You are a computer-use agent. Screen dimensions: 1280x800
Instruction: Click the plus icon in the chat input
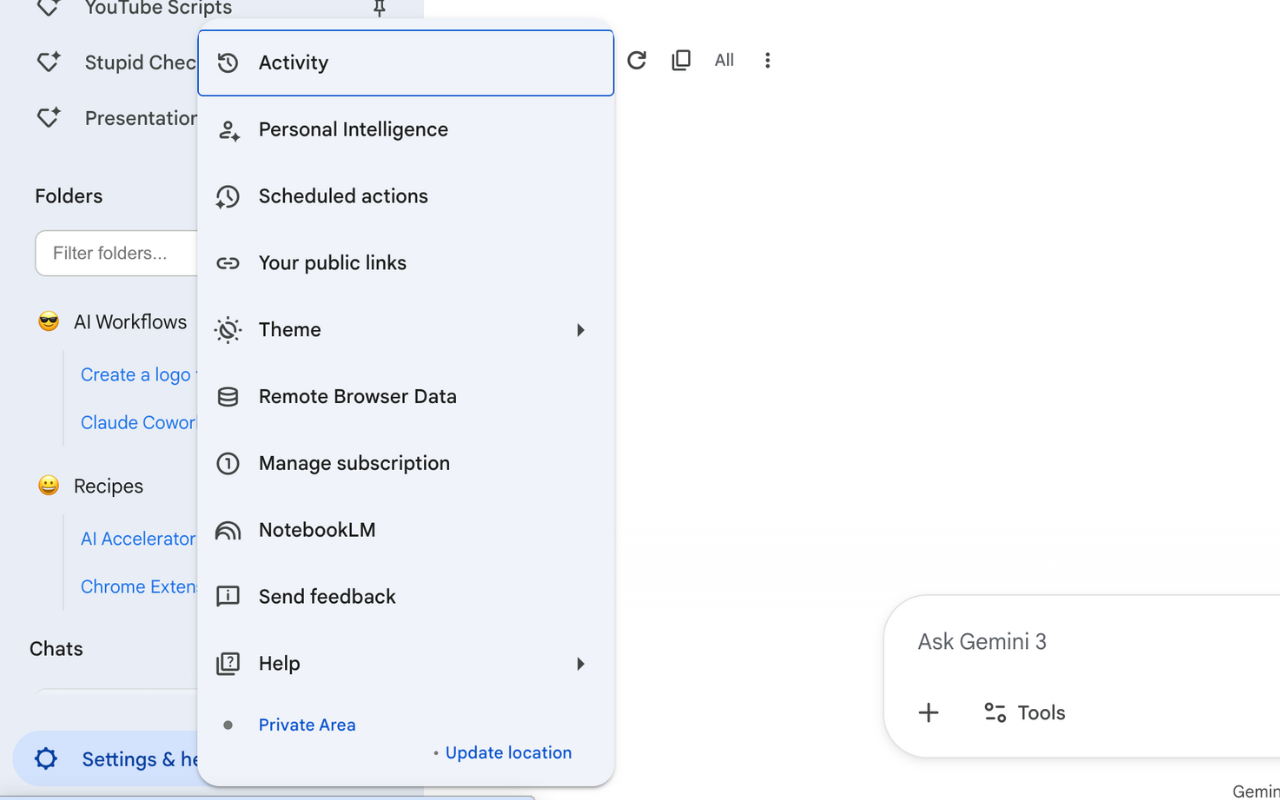click(929, 713)
